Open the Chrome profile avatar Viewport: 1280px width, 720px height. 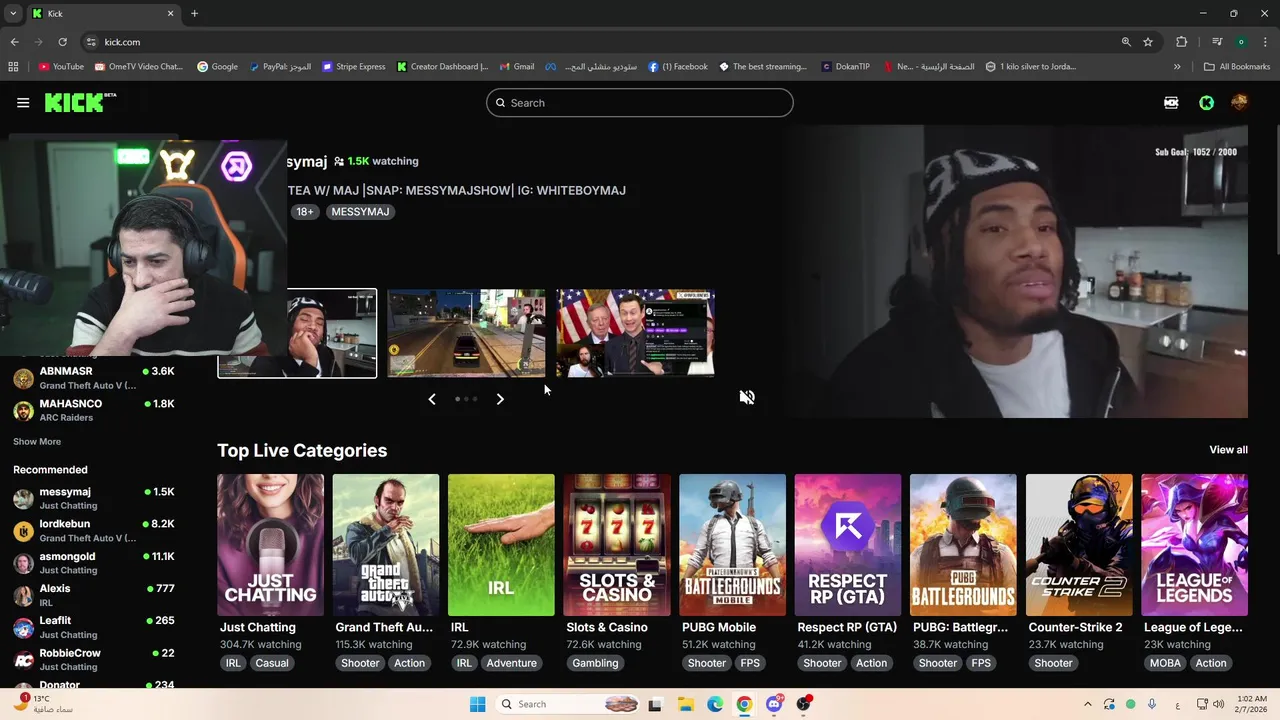(x=1241, y=42)
